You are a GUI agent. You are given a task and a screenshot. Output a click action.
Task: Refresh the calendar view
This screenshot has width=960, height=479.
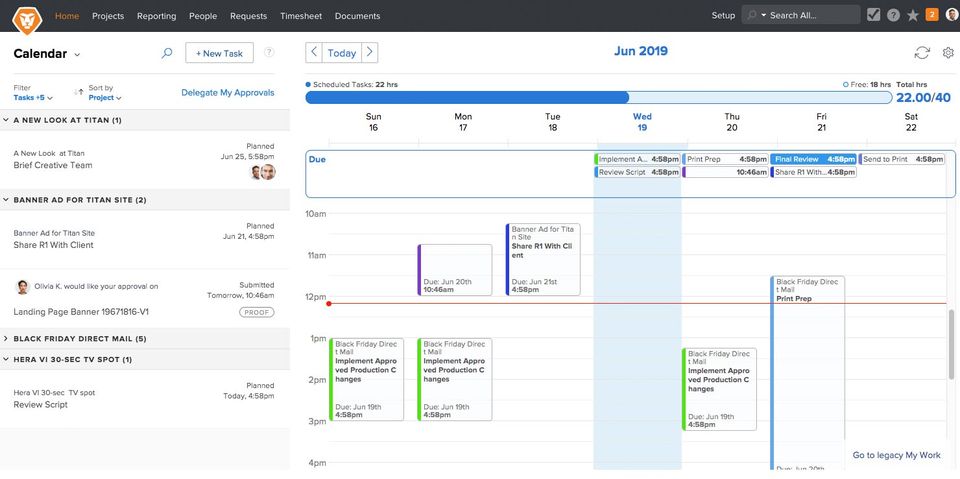(x=922, y=53)
